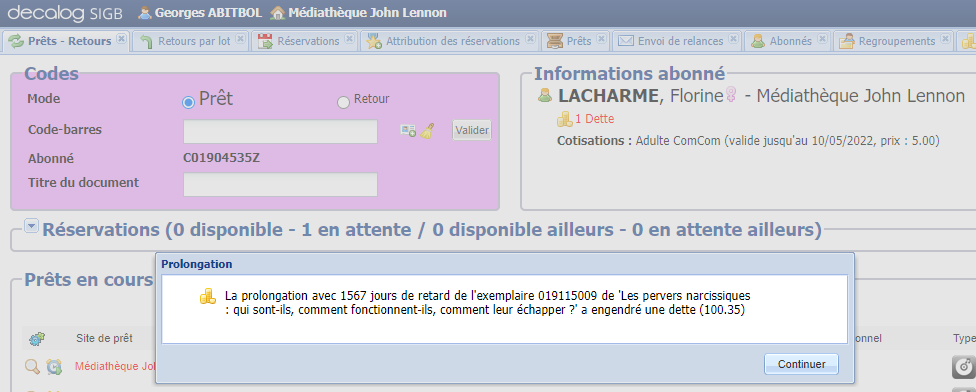Click the red Médiathèque Joh loan site entry
Screen dimensions: 976x392
[x=115, y=366]
